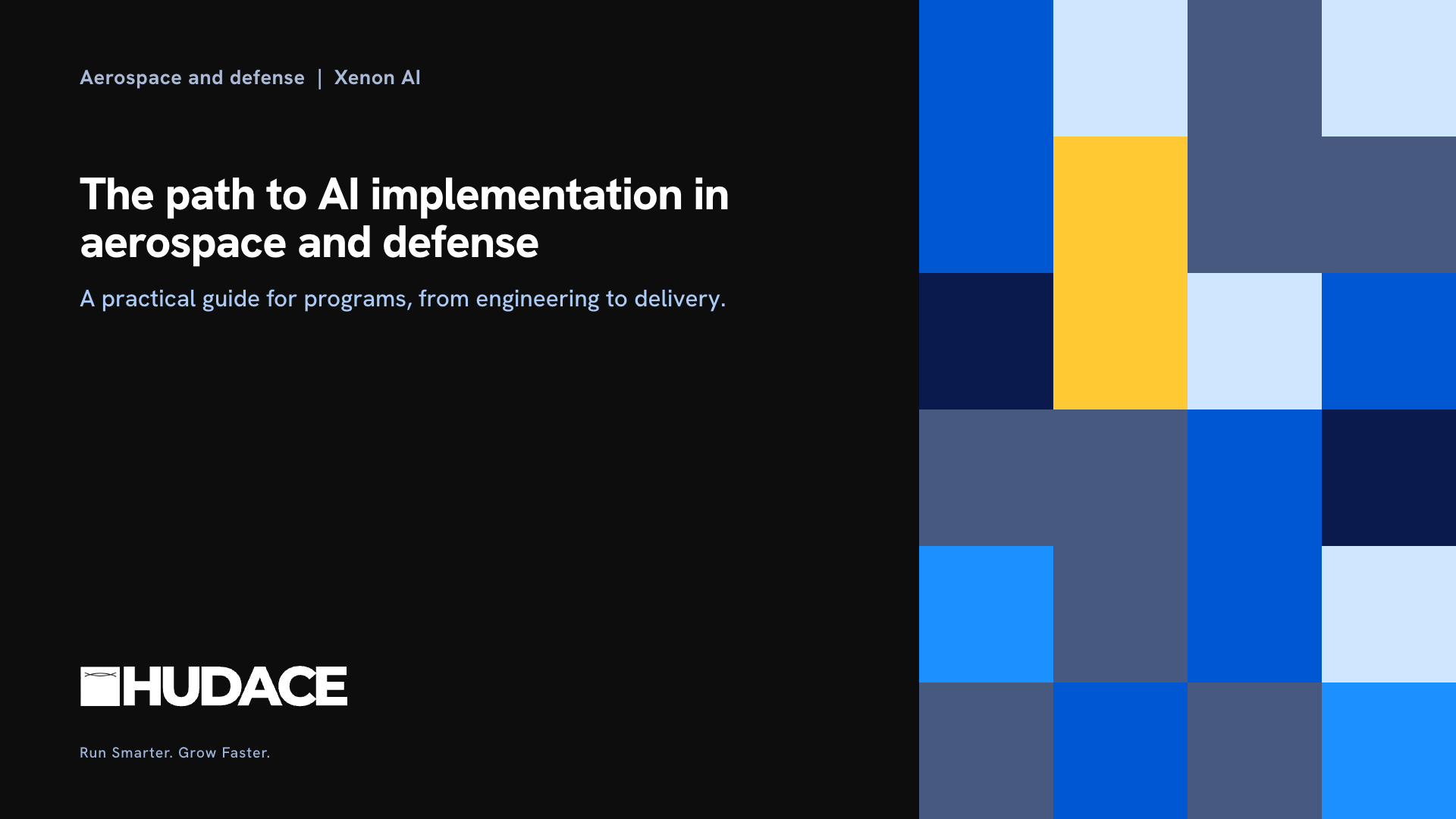
Task: Click the HUDACE logo
Action: click(x=214, y=686)
